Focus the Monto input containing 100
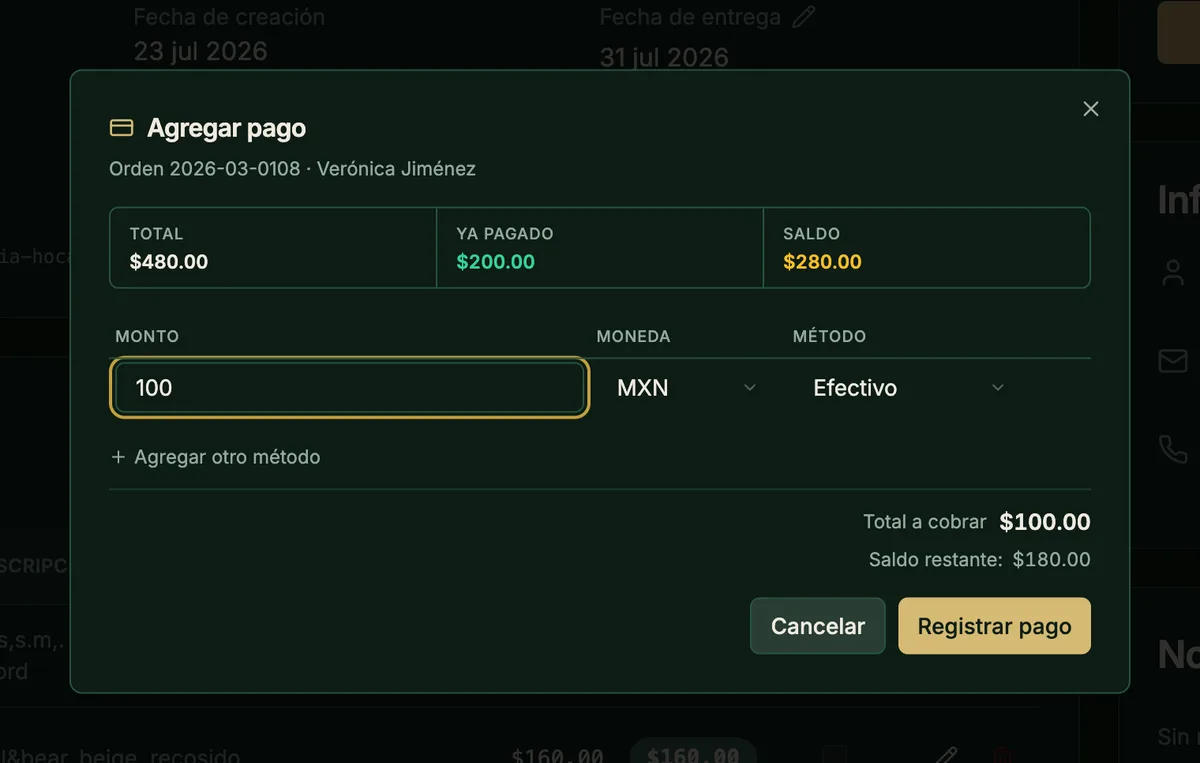Image resolution: width=1200 pixels, height=763 pixels. point(347,388)
